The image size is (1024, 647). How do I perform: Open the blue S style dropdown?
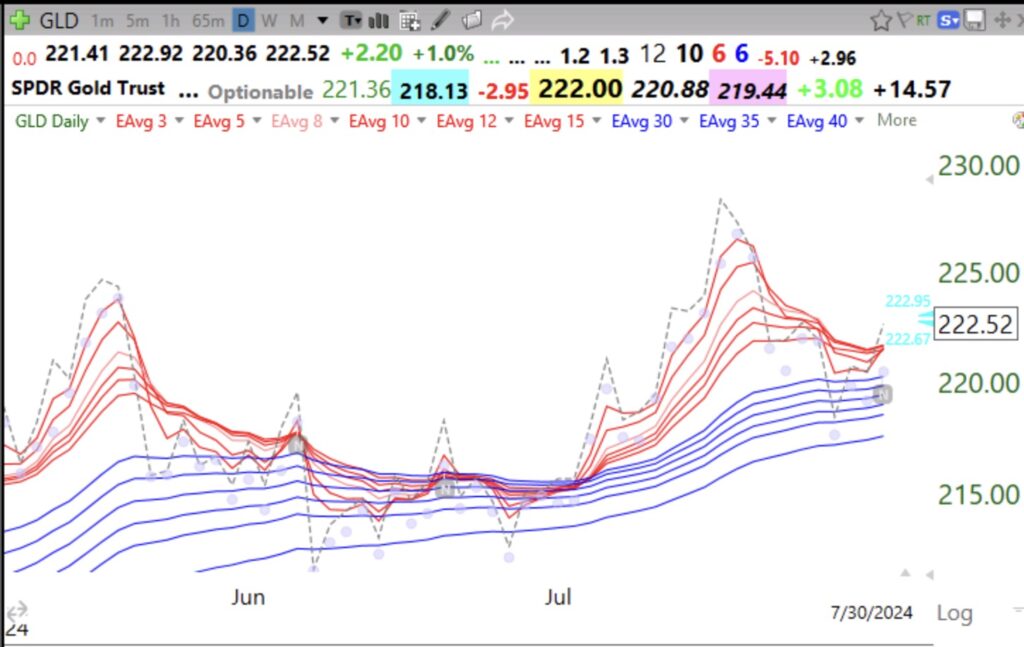948,19
